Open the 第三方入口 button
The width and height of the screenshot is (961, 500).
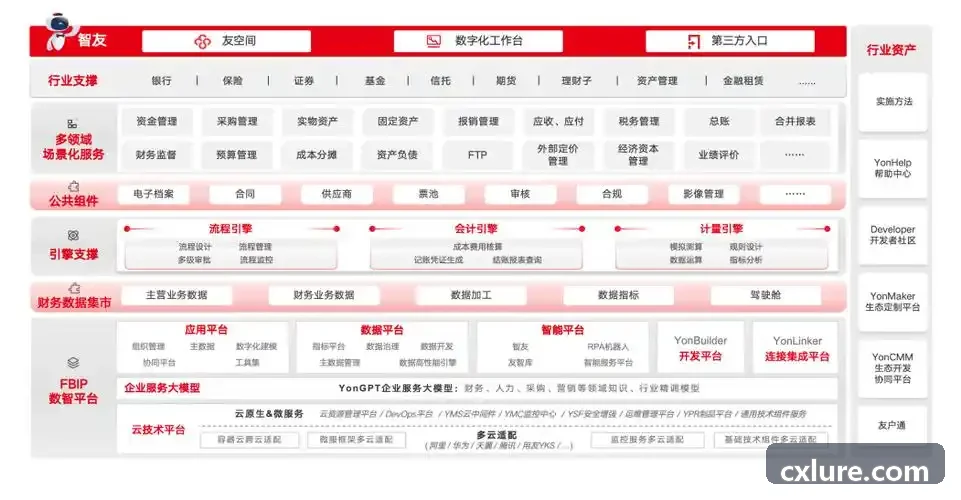[x=730, y=41]
